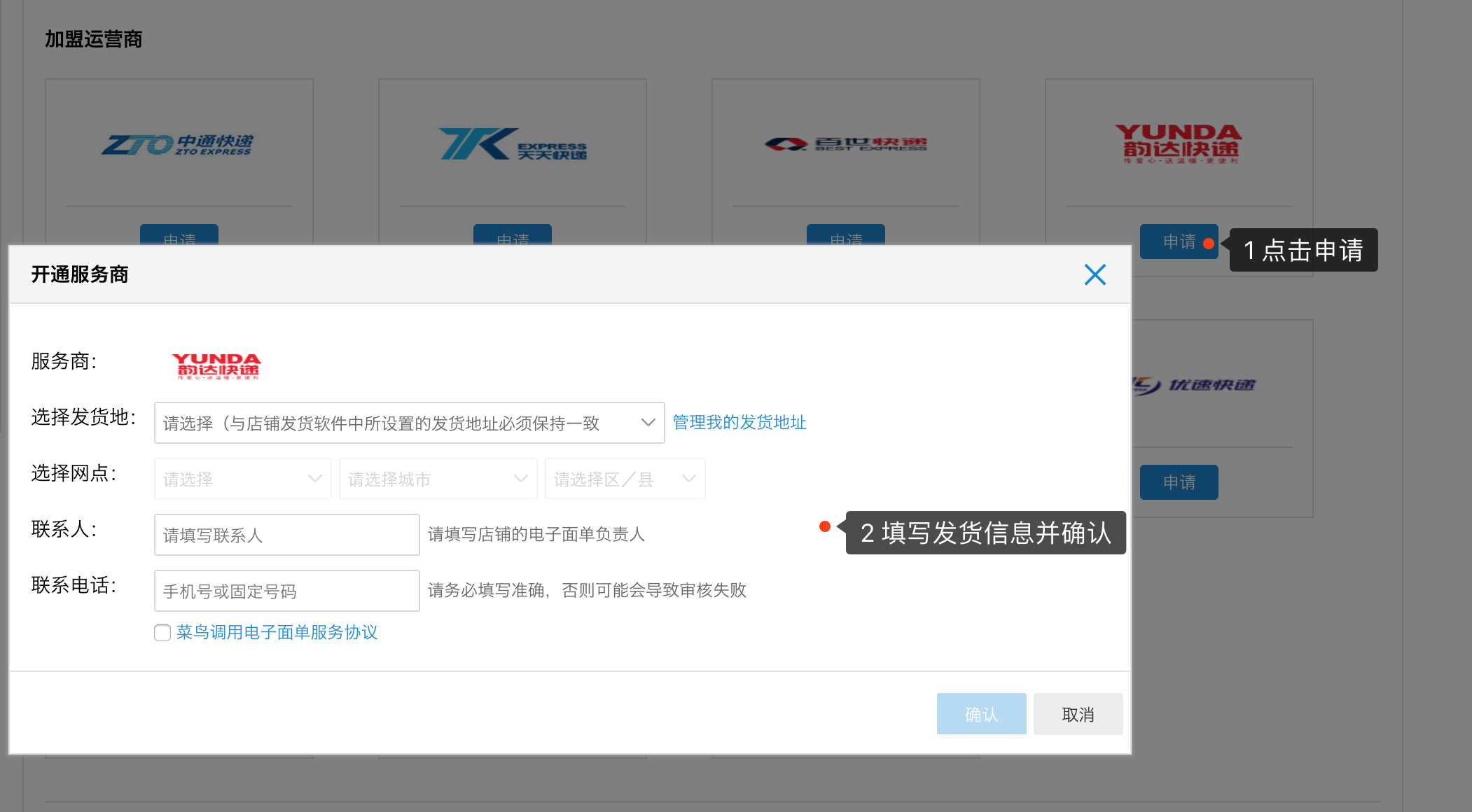Click the 百世快递 logo
The image size is (1472, 812).
[846, 144]
